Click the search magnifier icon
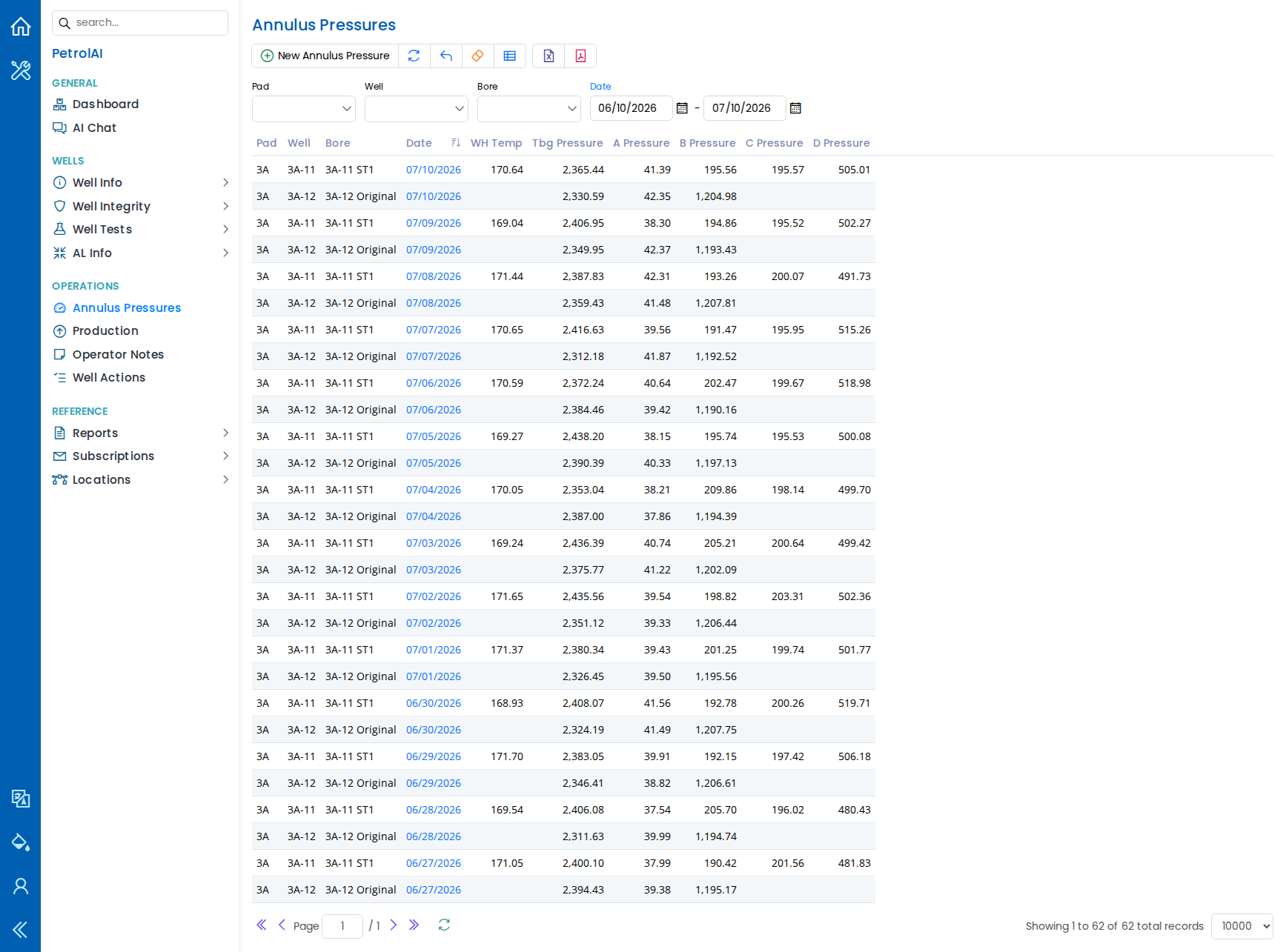The height and width of the screenshot is (952, 1286). pos(64,23)
